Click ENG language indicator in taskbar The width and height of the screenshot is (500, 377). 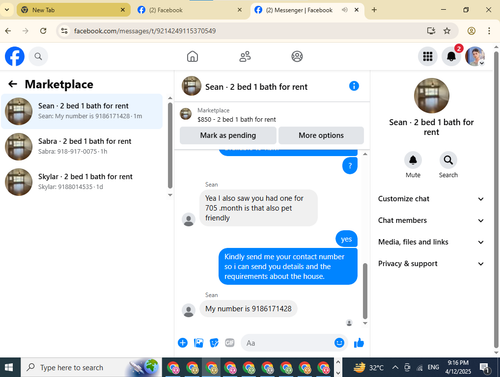click(x=433, y=367)
